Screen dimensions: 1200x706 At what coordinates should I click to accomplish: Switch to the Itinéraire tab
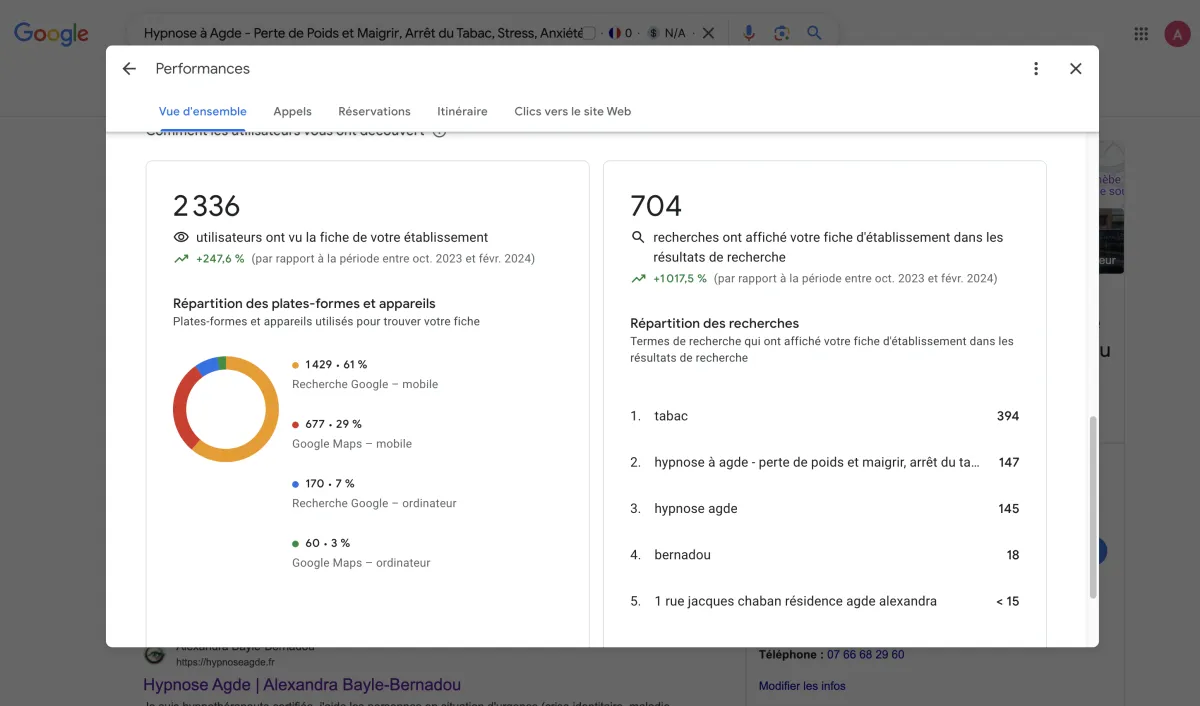coord(462,112)
